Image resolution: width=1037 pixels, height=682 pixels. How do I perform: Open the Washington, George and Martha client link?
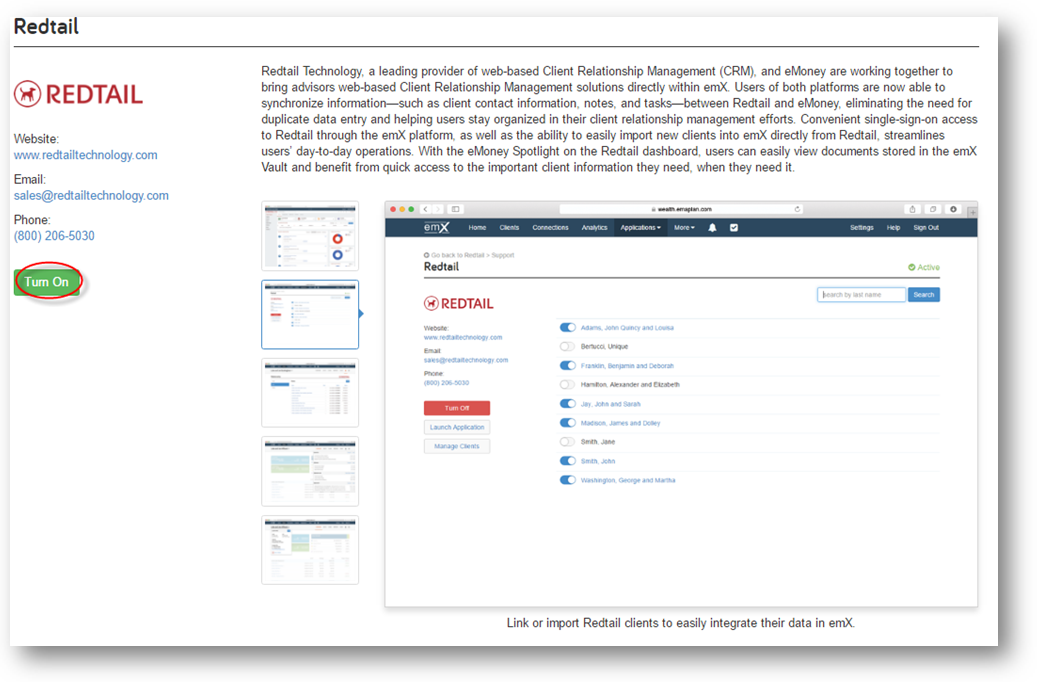(x=628, y=480)
